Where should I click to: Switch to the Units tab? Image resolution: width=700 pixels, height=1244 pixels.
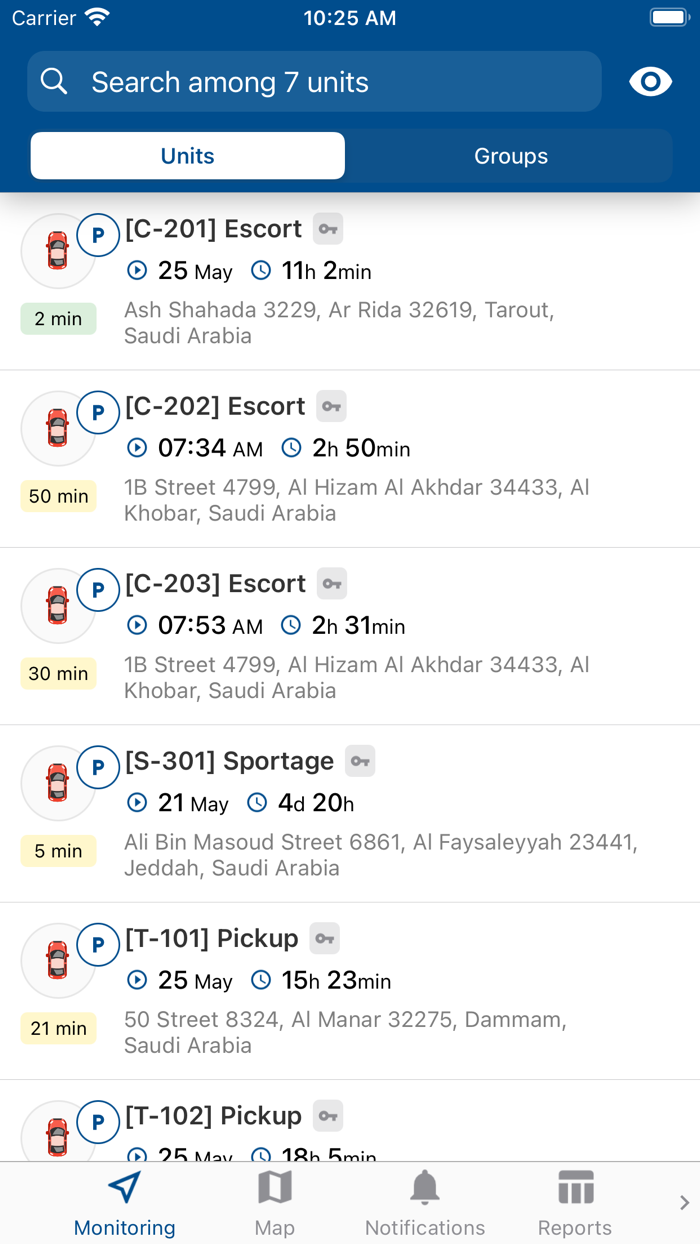(188, 156)
